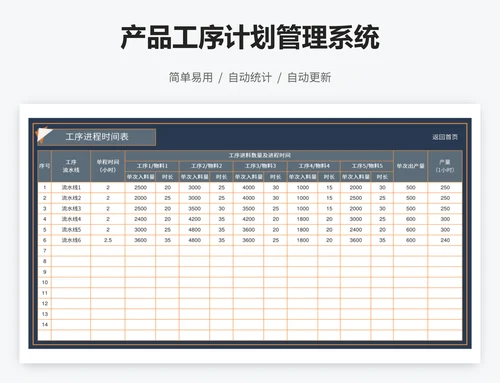Click the 产量(1小时) column header
500x383 pixels.
coord(445,166)
